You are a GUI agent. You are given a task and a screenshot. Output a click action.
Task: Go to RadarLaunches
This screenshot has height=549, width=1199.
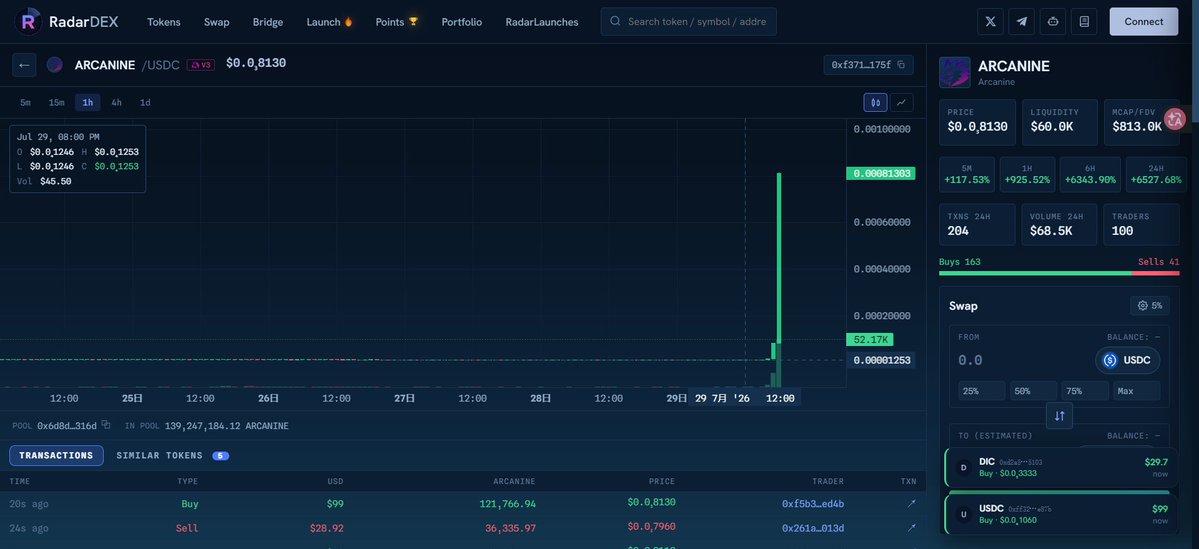tap(542, 22)
